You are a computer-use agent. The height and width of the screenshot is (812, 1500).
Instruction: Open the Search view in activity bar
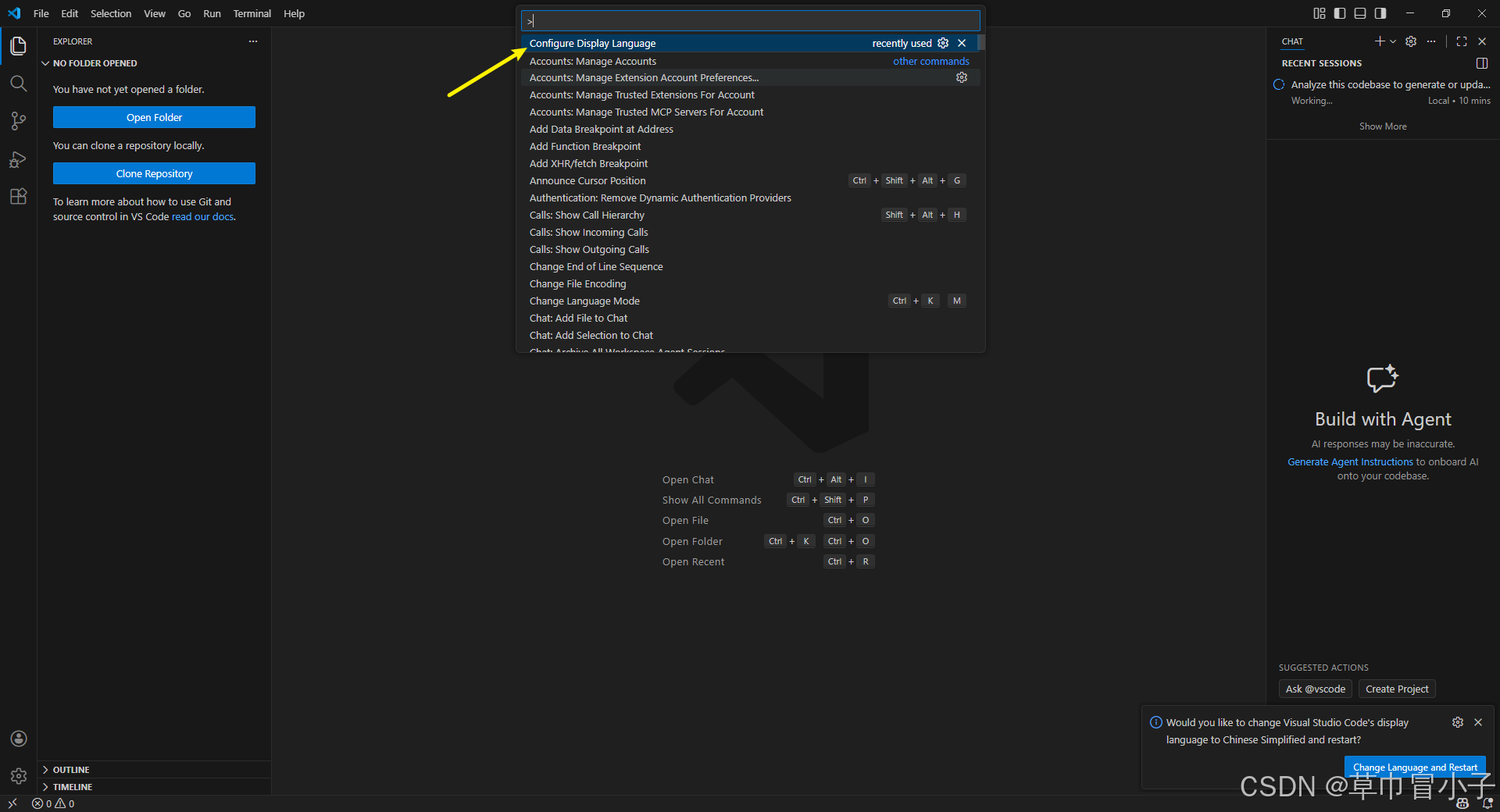[19, 84]
